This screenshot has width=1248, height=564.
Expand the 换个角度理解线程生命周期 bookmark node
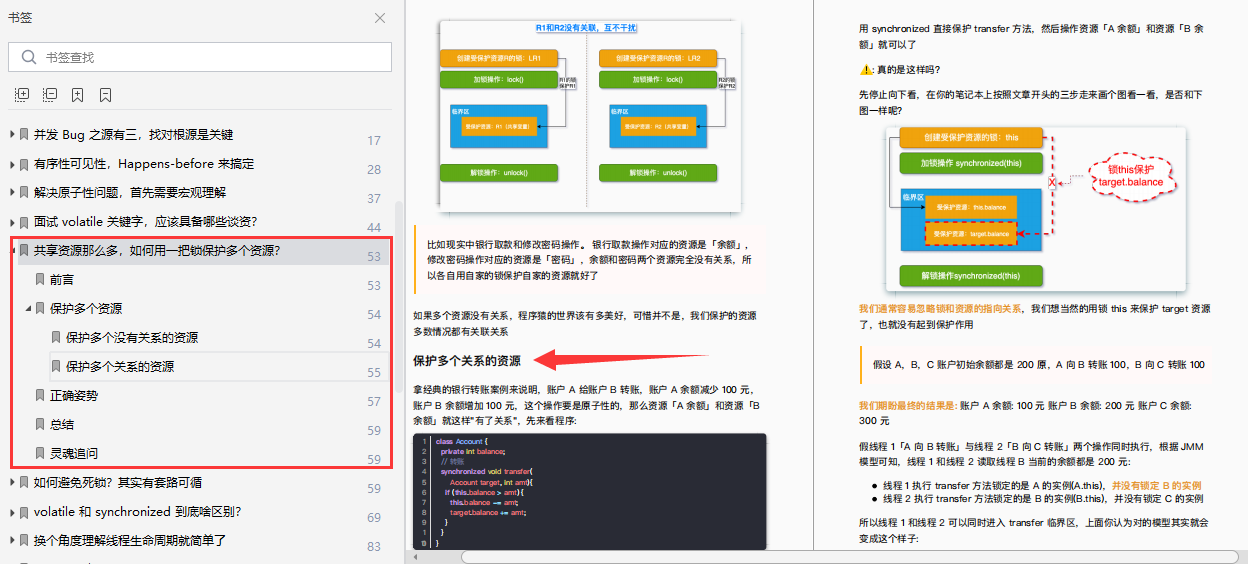pyautogui.click(x=12, y=540)
